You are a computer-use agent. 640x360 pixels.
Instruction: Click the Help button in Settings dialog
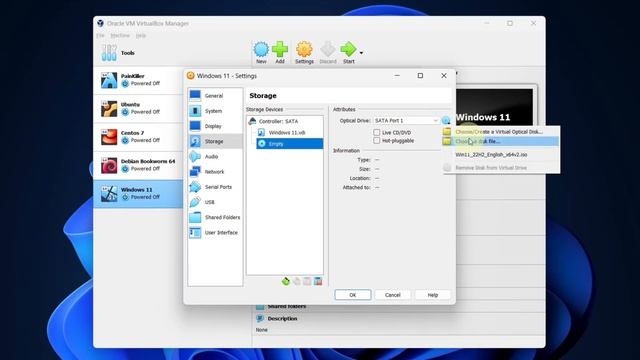point(433,295)
